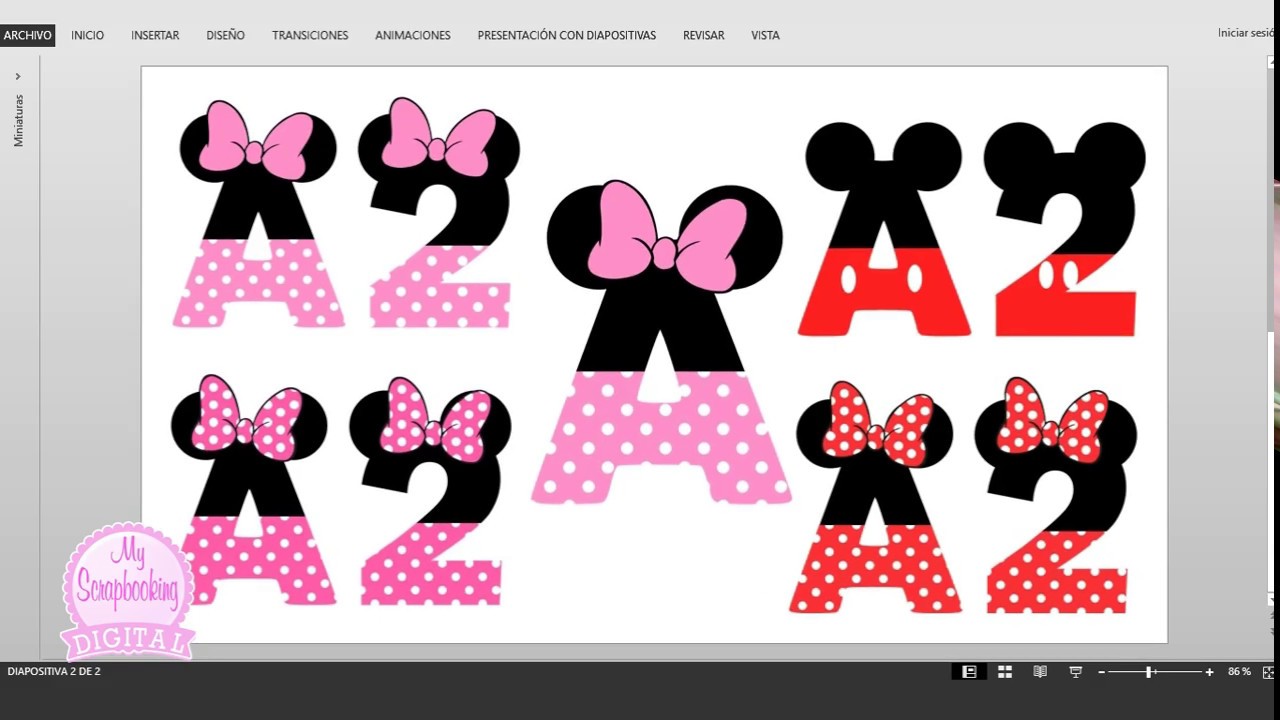The image size is (1280, 720).
Task: Open zoom dialog via 86 % label
Action: [1239, 672]
